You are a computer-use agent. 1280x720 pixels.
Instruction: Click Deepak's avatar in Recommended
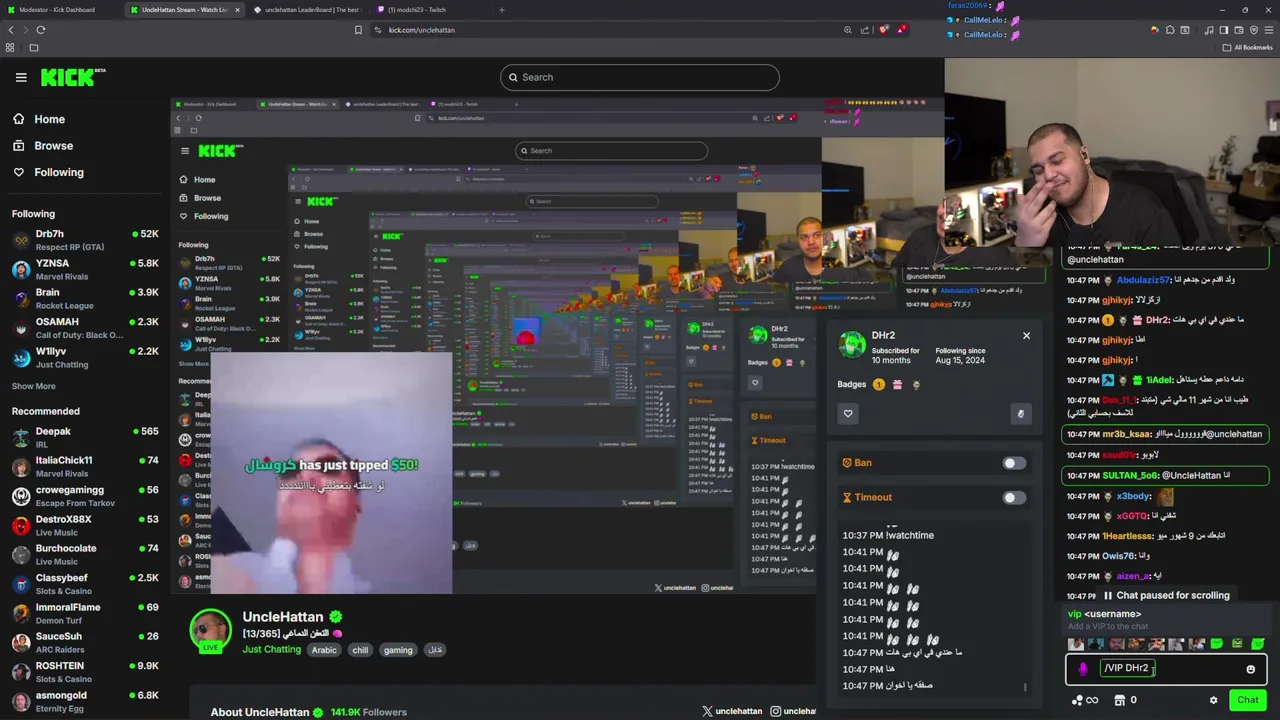point(21,437)
